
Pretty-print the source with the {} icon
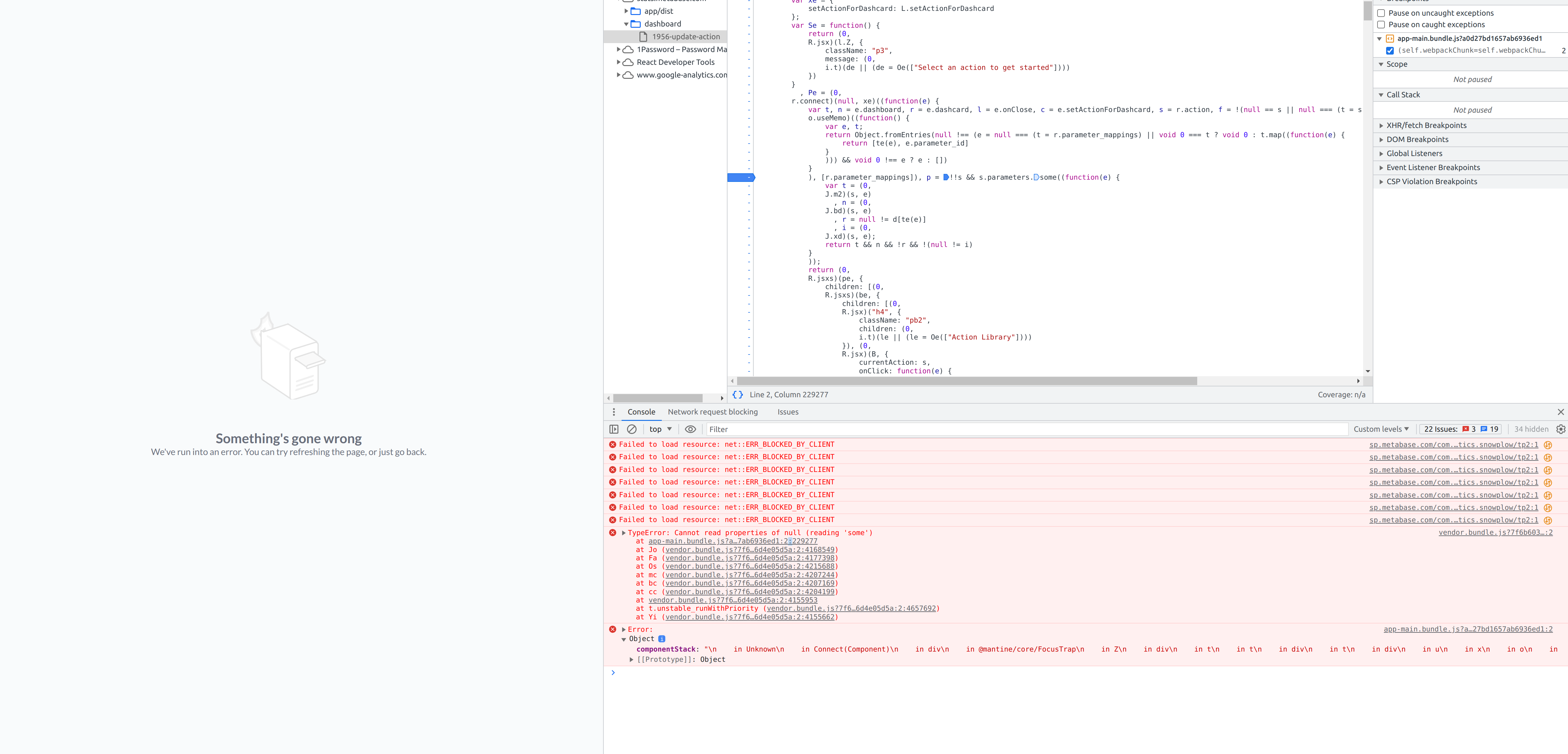click(x=737, y=394)
